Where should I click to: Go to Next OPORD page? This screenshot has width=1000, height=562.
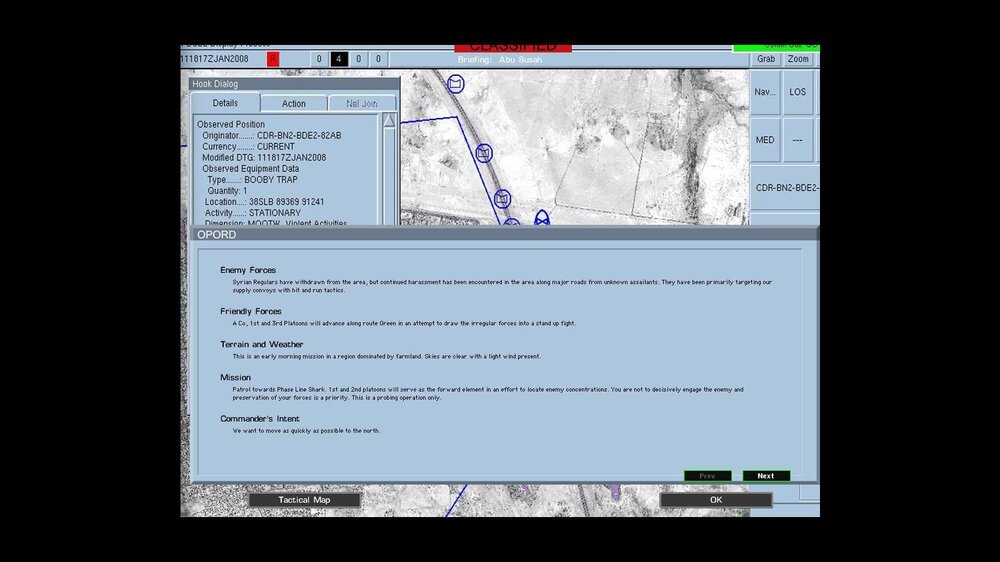[x=766, y=476]
